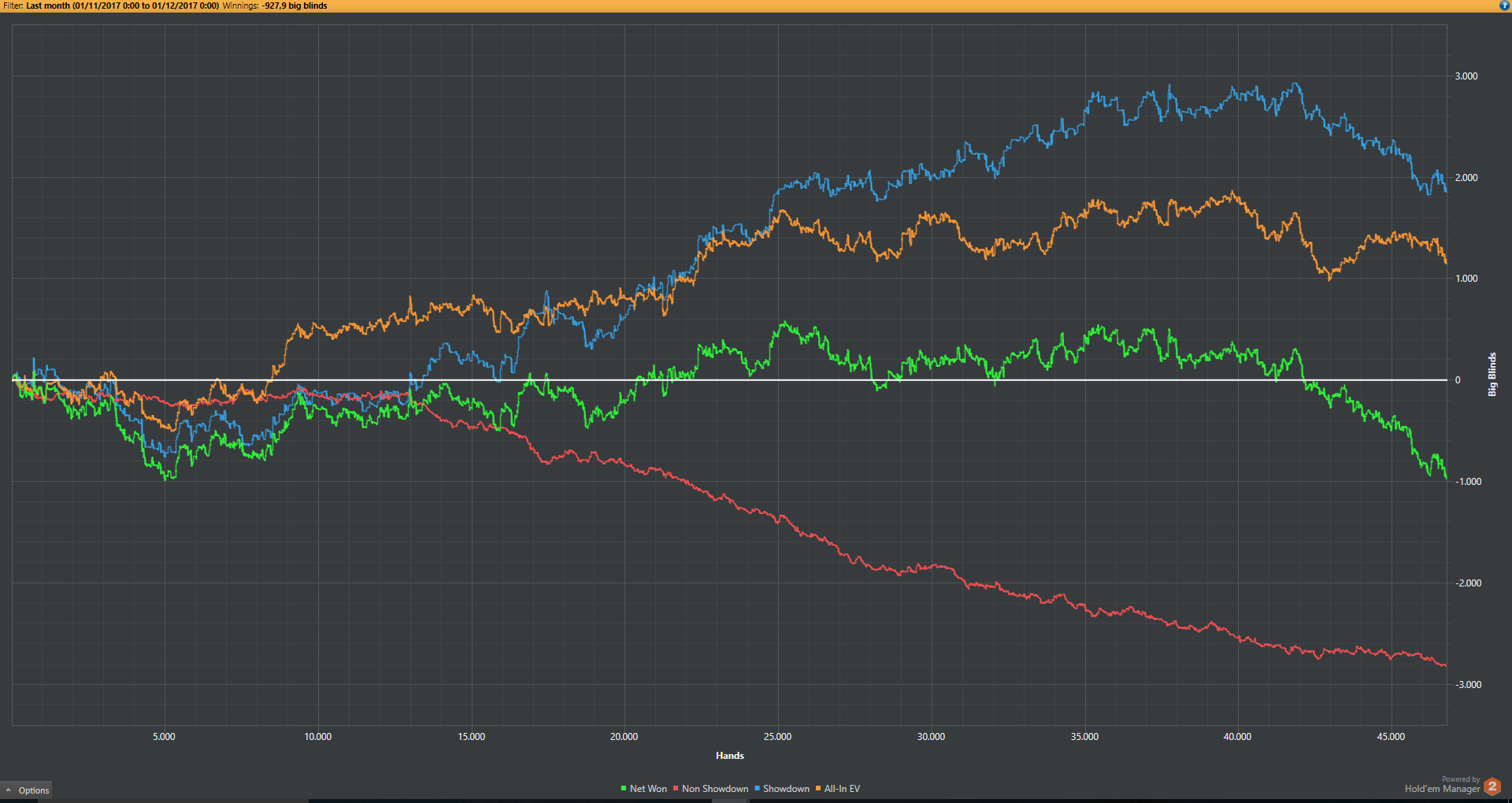Click the blue Showdown legend swatch
1512x803 pixels.
(757, 789)
